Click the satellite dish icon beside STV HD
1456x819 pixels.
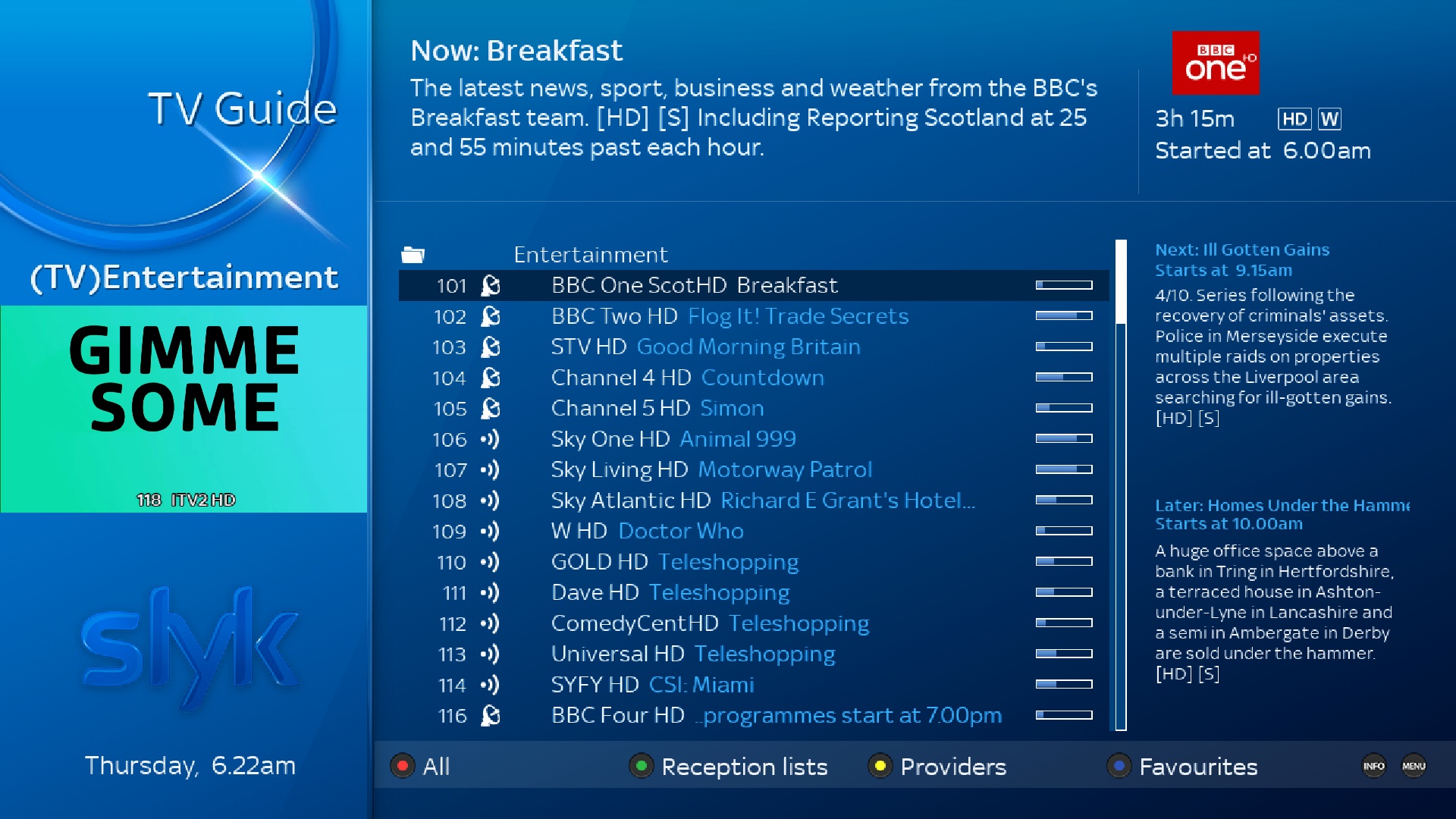(x=491, y=347)
